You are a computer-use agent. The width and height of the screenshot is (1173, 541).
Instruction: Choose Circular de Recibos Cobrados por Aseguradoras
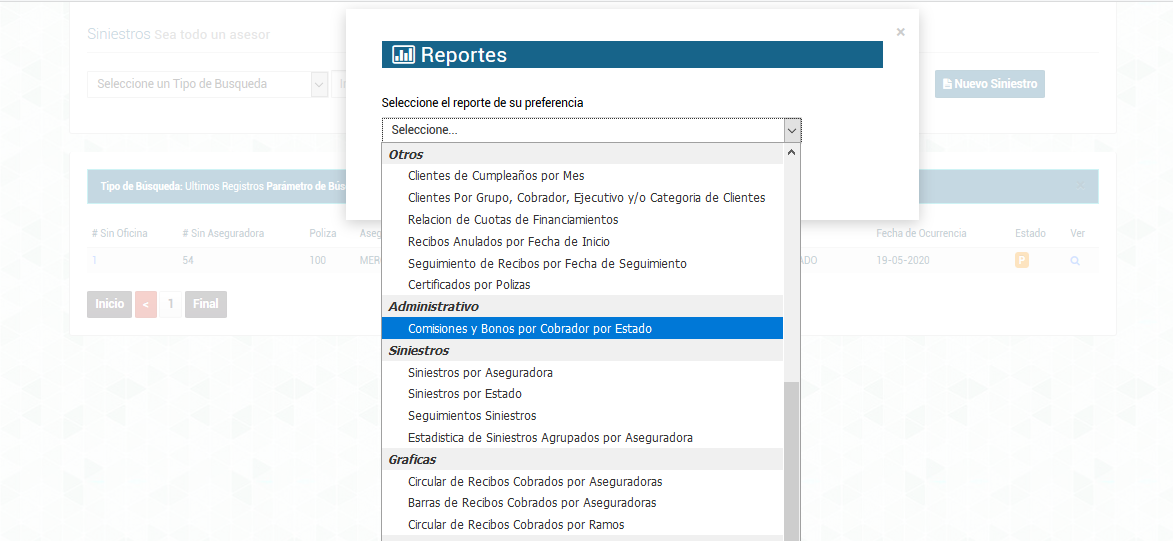click(535, 481)
